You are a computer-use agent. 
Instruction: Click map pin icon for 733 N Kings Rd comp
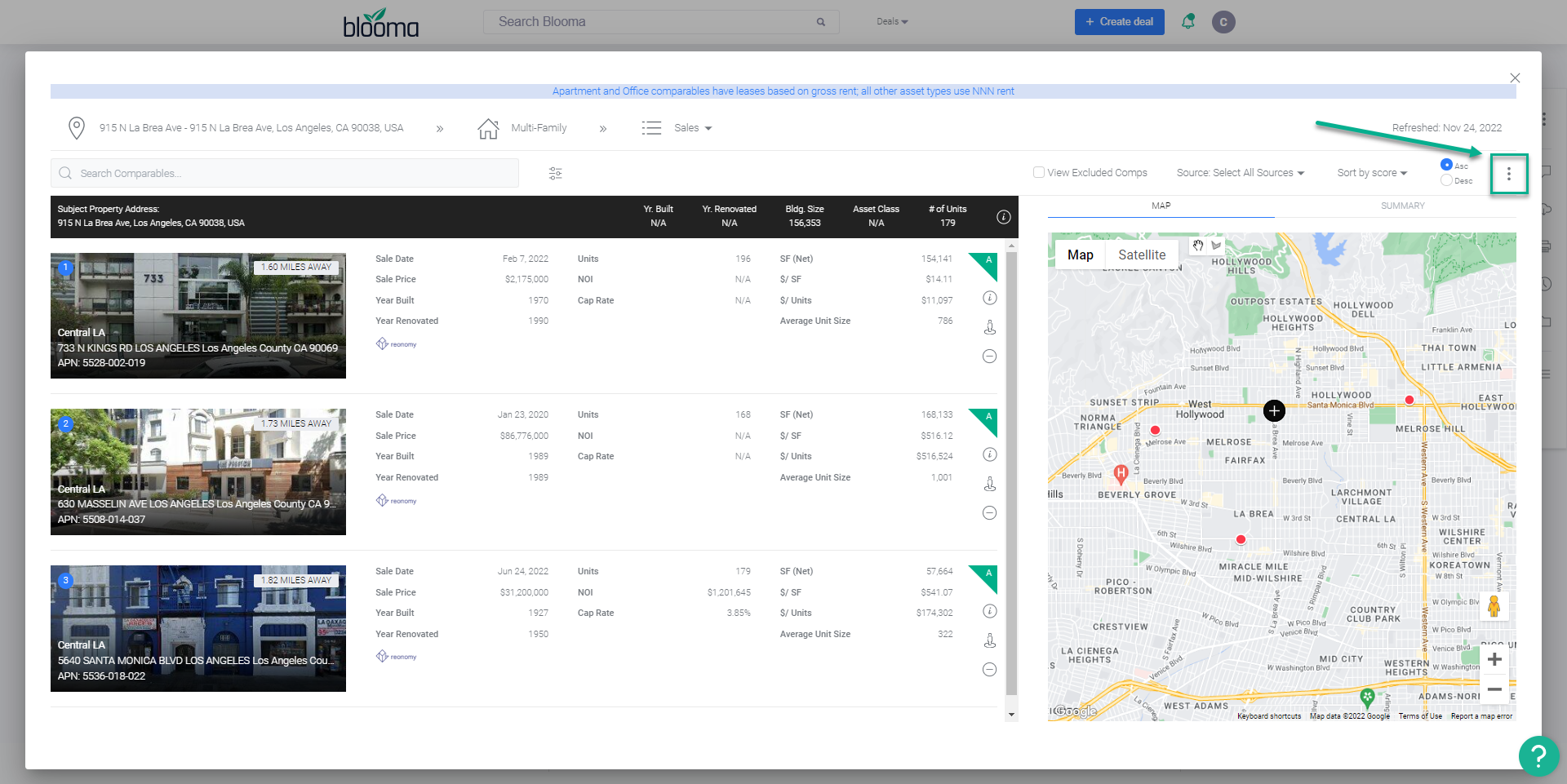click(989, 327)
